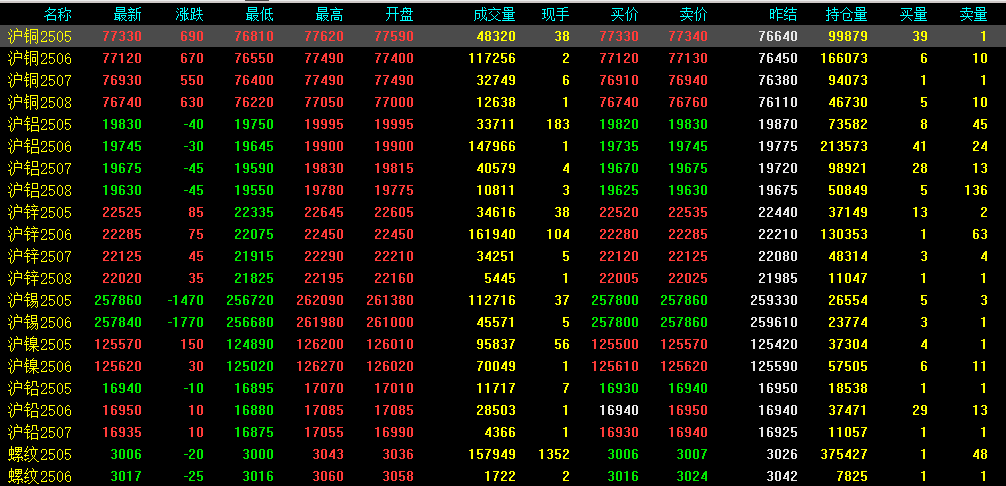Select the 沪铝2508 contract name
The height and width of the screenshot is (486, 1006).
tap(40, 190)
